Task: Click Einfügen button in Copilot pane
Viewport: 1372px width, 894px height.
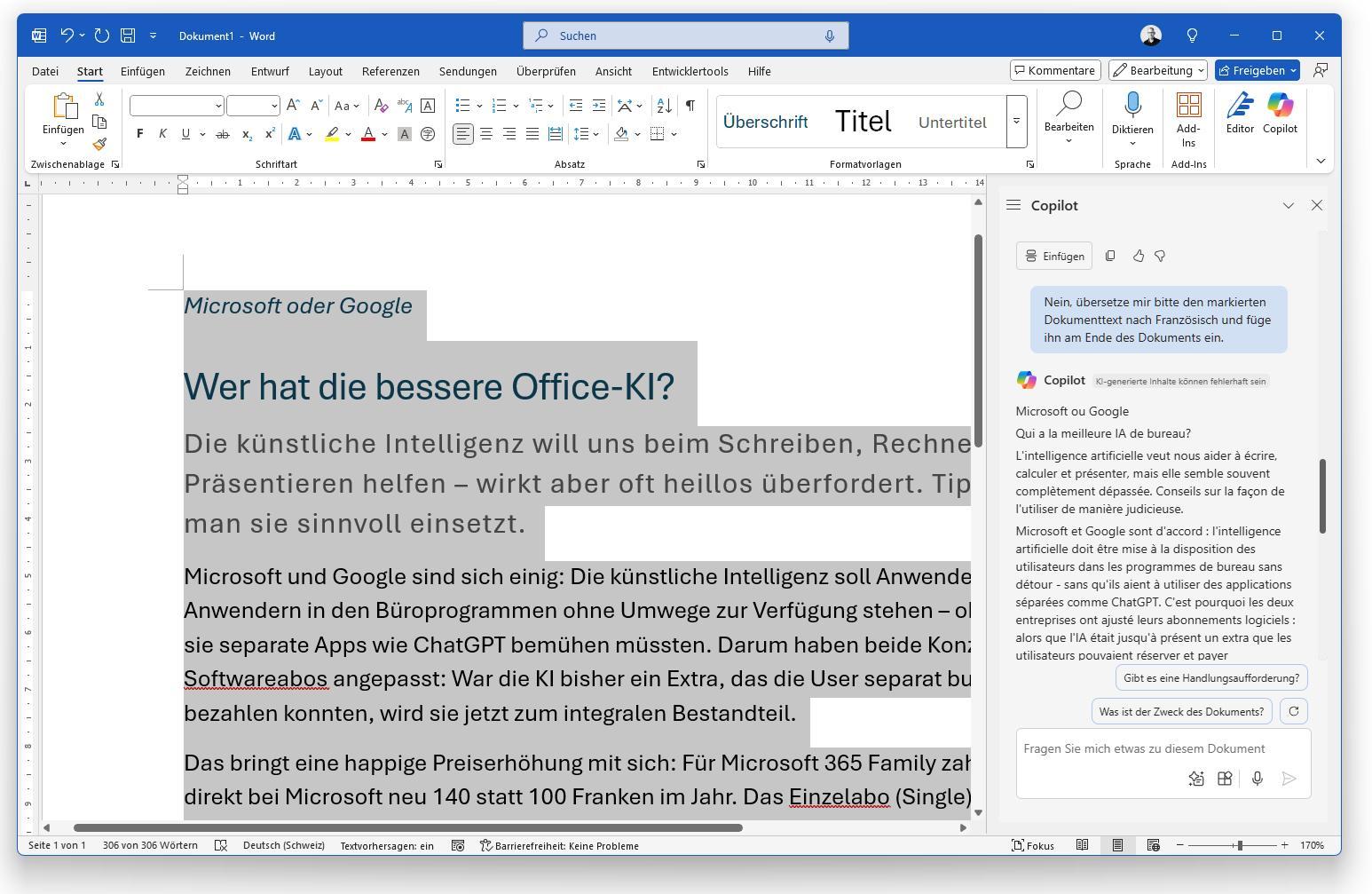Action: tap(1054, 256)
